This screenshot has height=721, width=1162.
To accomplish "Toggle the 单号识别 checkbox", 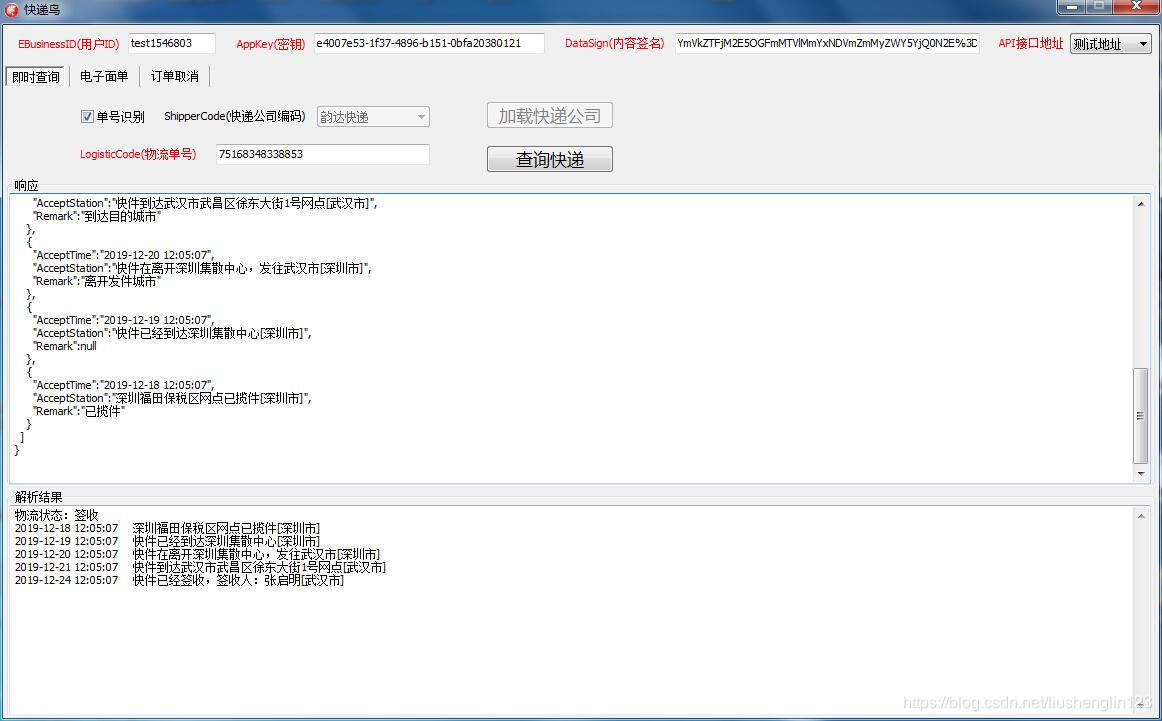I will pos(87,116).
